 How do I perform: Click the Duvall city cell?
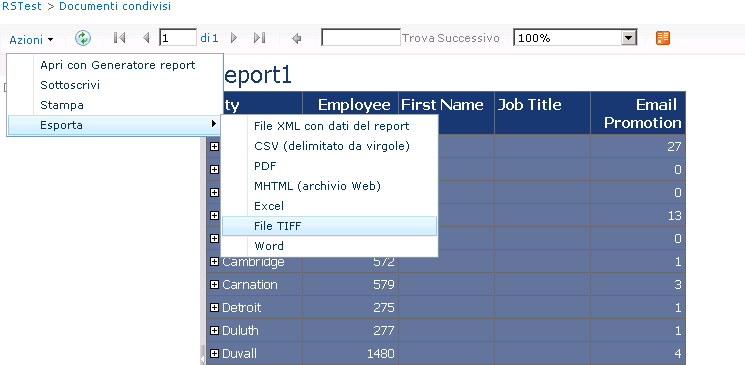click(x=239, y=353)
